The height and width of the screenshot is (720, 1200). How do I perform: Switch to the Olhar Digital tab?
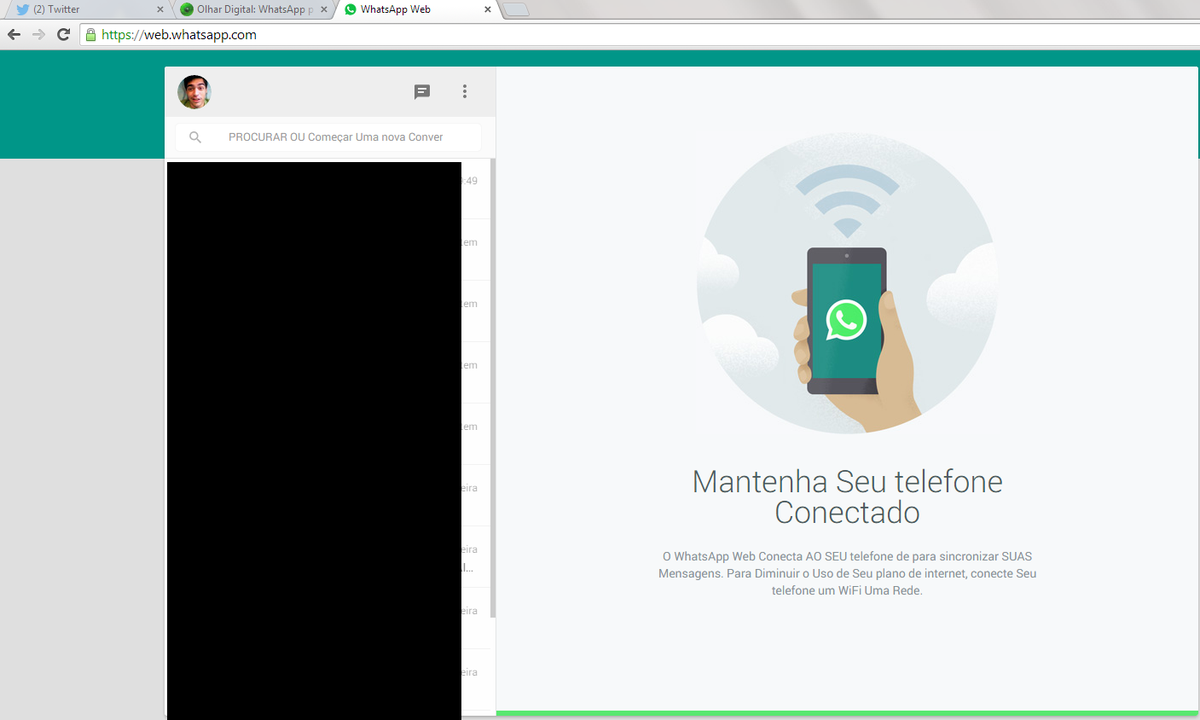[x=254, y=9]
